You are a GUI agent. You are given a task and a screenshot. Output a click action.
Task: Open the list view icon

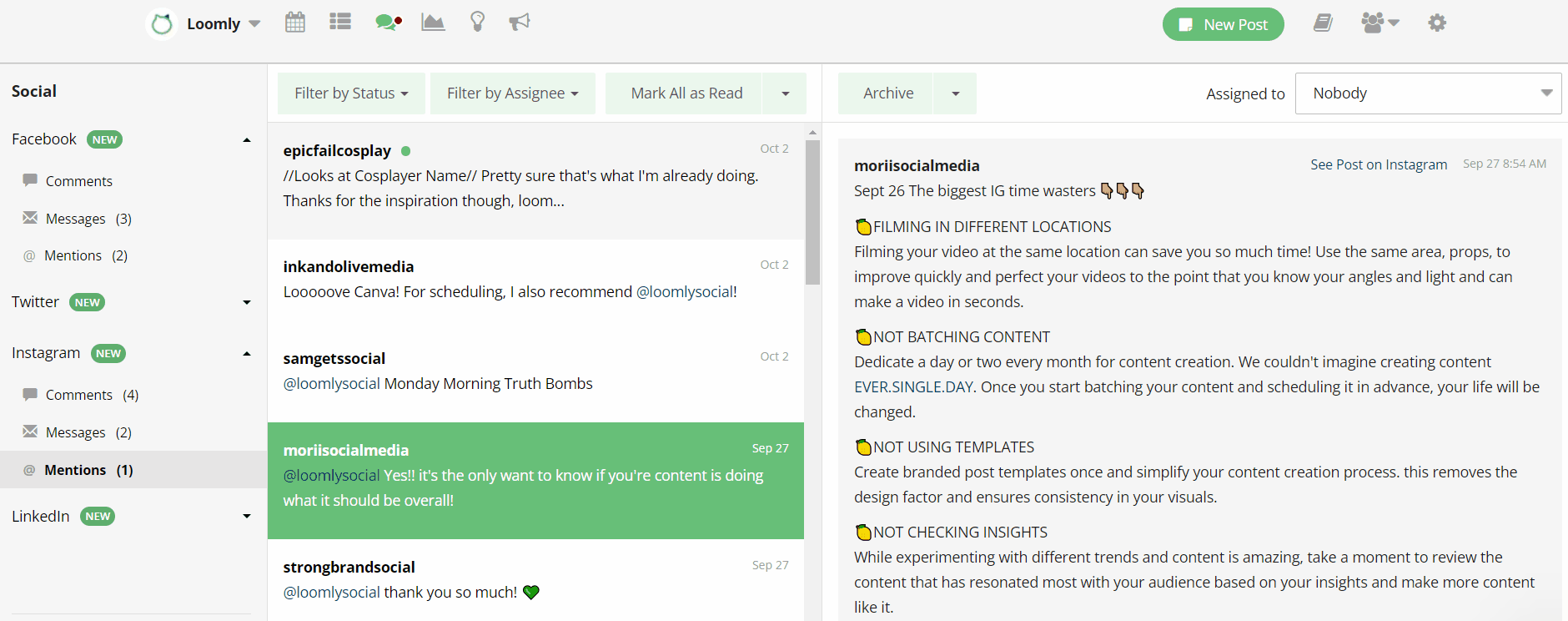click(340, 22)
